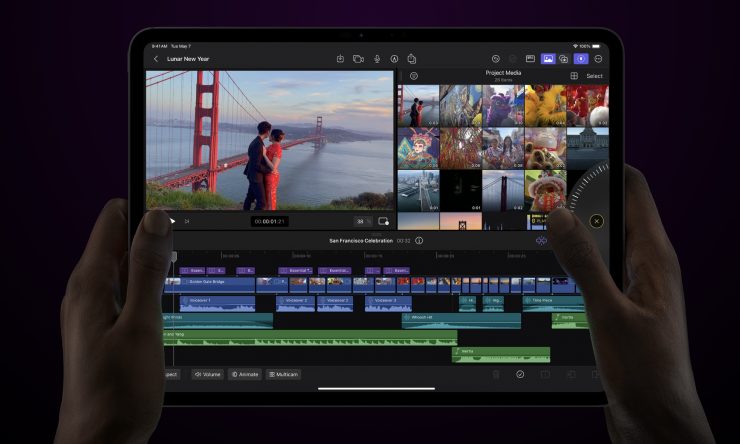Tap the share/export icon in top toolbar

click(x=411, y=59)
